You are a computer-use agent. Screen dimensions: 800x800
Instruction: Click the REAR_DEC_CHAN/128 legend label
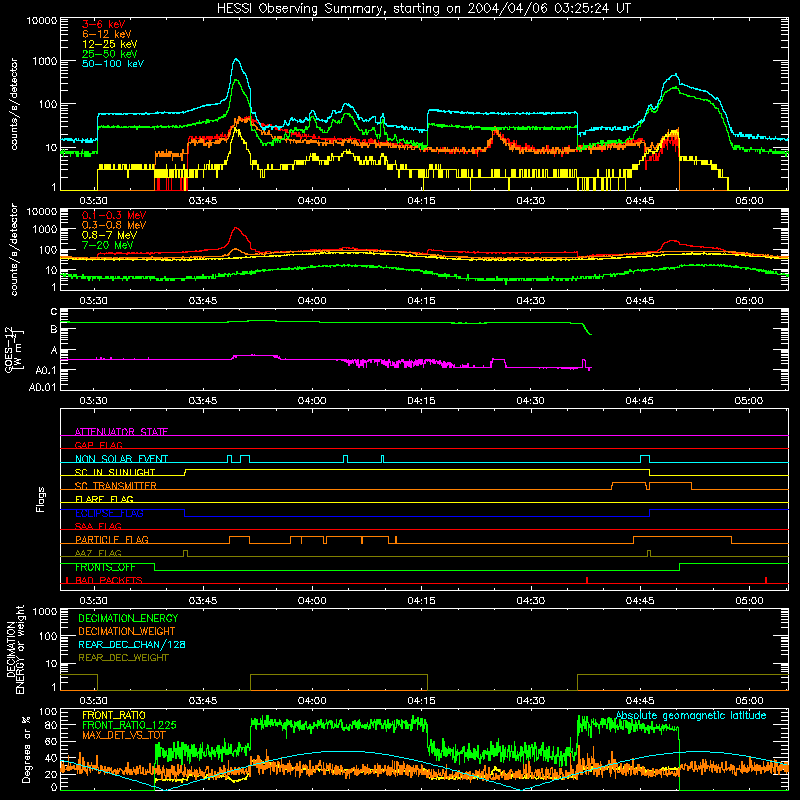point(132,644)
